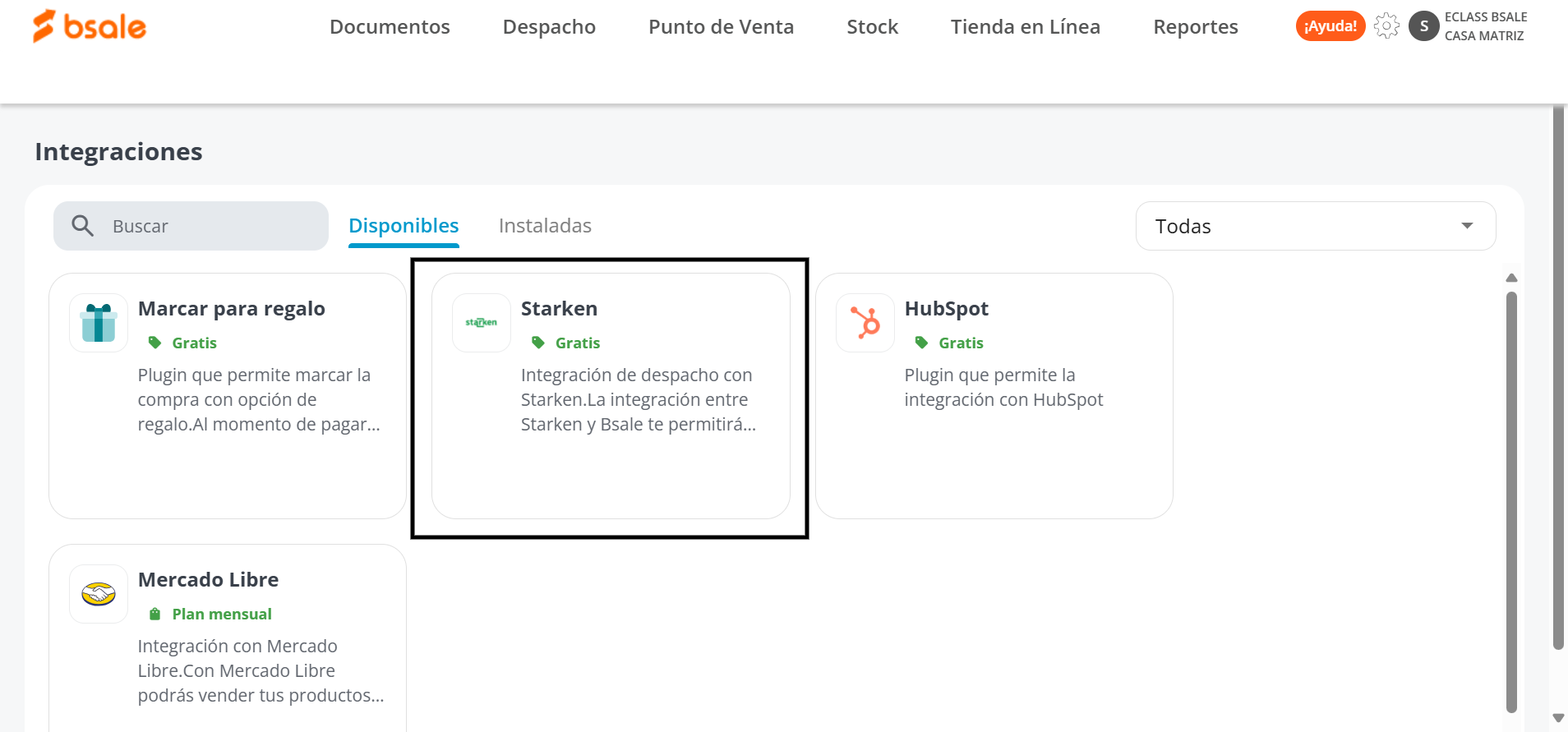Click the Plan mensual label
Image resolution: width=1568 pixels, height=732 pixels.
pos(222,614)
